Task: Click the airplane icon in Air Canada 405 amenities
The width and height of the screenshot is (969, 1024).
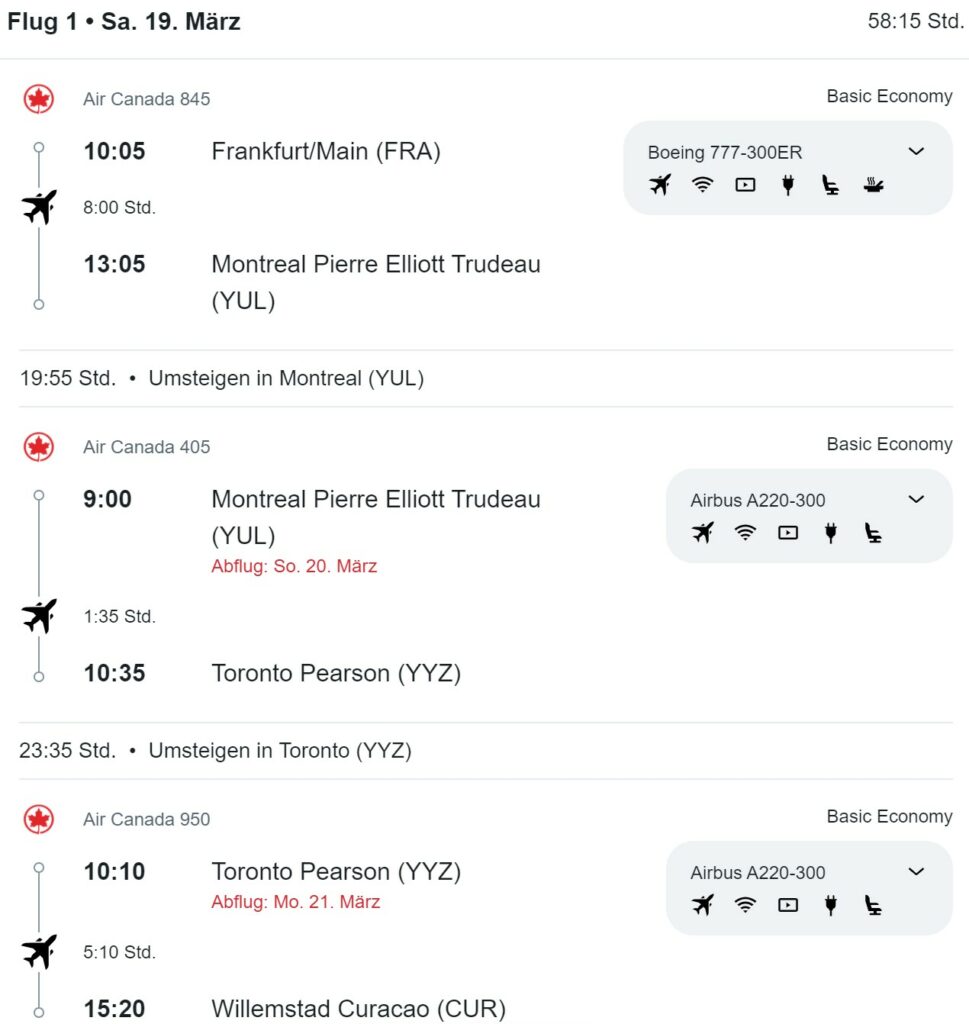Action: click(x=703, y=533)
